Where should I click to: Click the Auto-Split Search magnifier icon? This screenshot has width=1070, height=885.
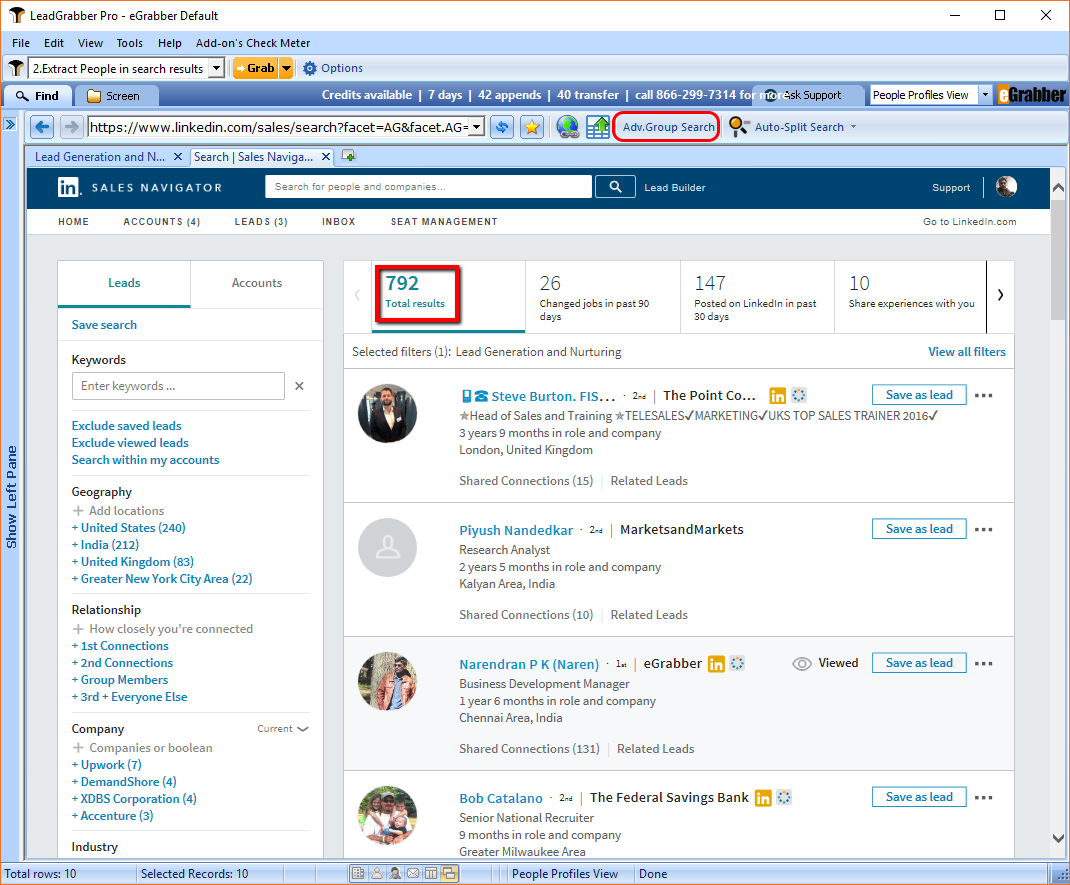pyautogui.click(x=738, y=127)
